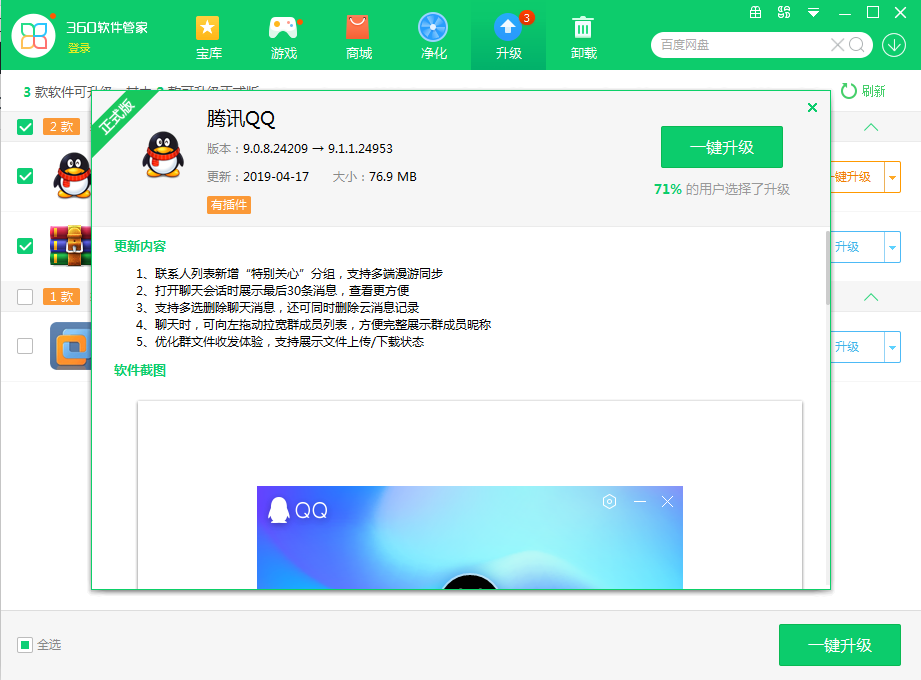This screenshot has height=680, width=921.
Task: Maximize the 360软件管家 window
Action: 873,12
